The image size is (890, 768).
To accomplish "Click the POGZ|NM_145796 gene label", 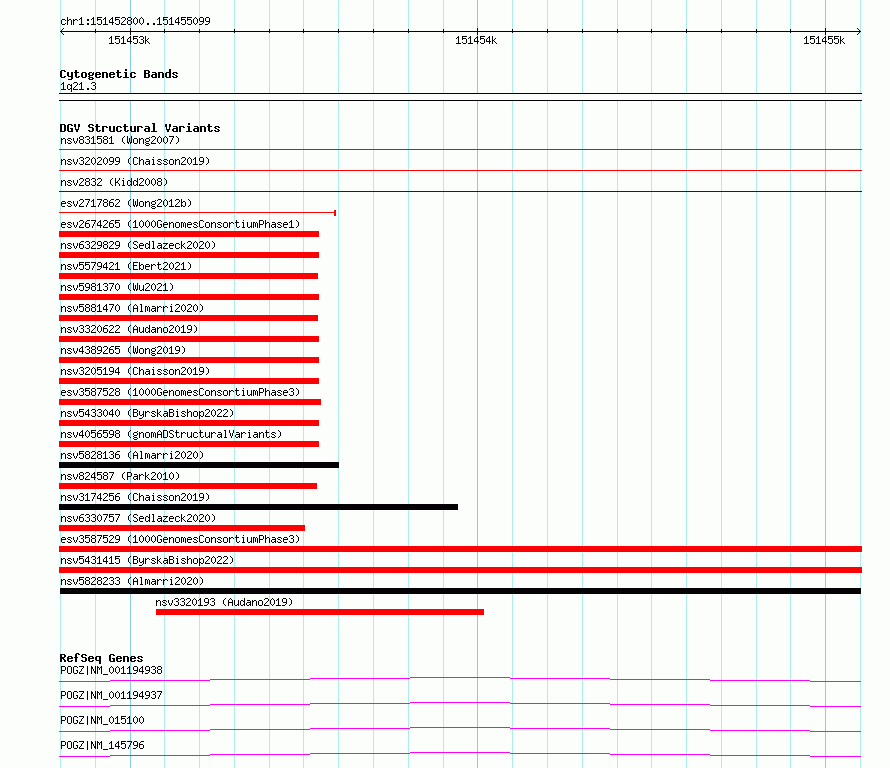I will click(x=102, y=745).
